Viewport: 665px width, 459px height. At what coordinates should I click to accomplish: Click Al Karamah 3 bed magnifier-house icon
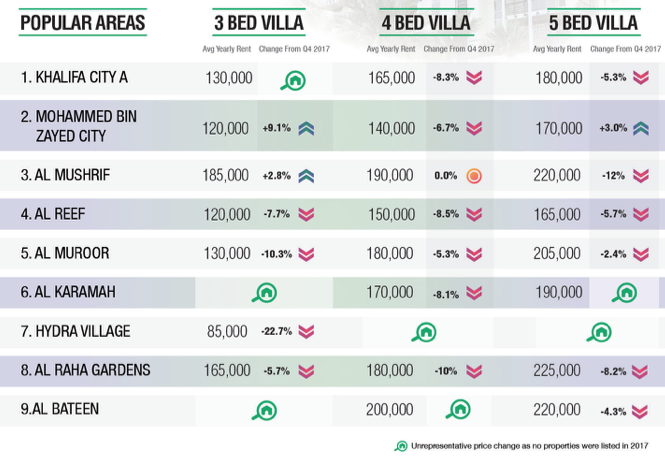264,293
